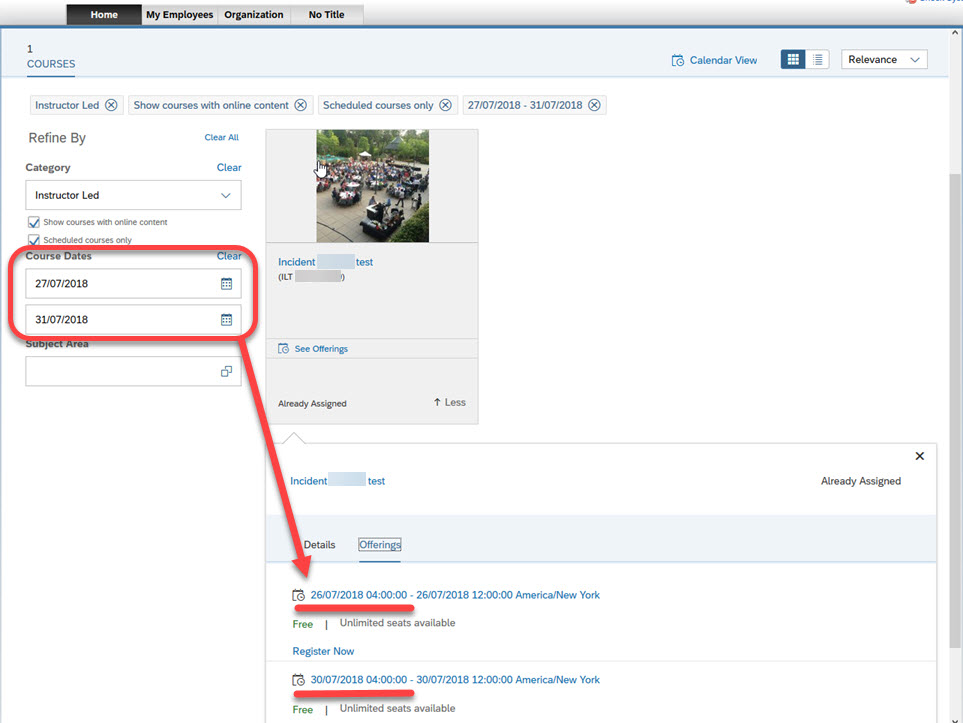Viewport: 963px width, 723px height.
Task: Open calendar picker for start date 27/07/2018
Action: 227,284
